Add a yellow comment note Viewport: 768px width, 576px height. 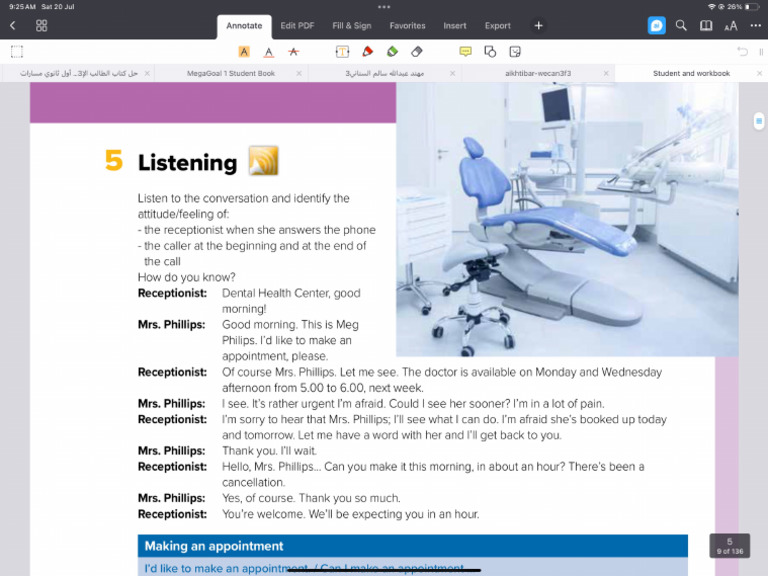coord(465,51)
